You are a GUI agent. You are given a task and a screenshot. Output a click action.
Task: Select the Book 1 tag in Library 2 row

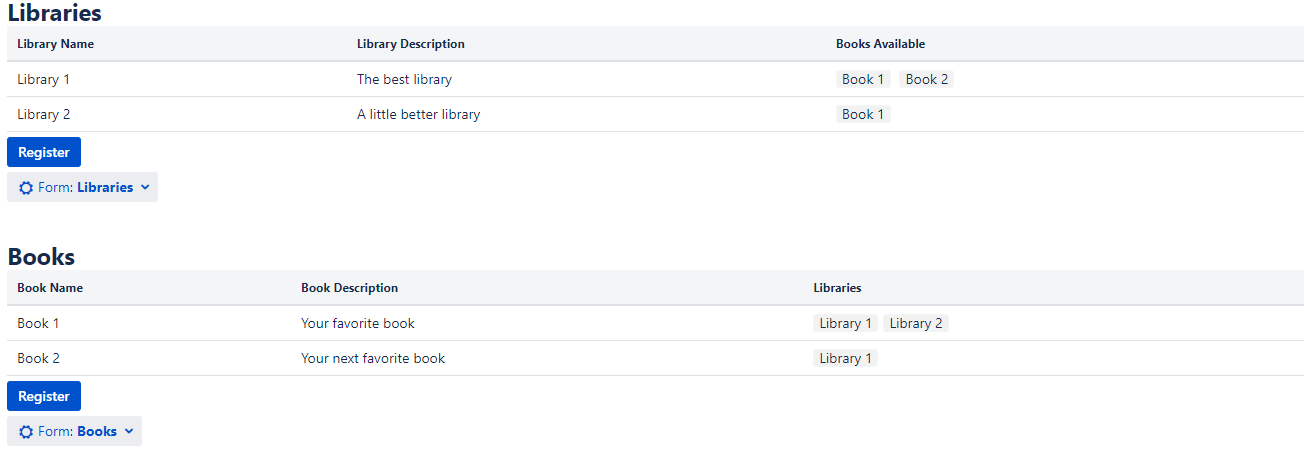pyautogui.click(x=863, y=114)
